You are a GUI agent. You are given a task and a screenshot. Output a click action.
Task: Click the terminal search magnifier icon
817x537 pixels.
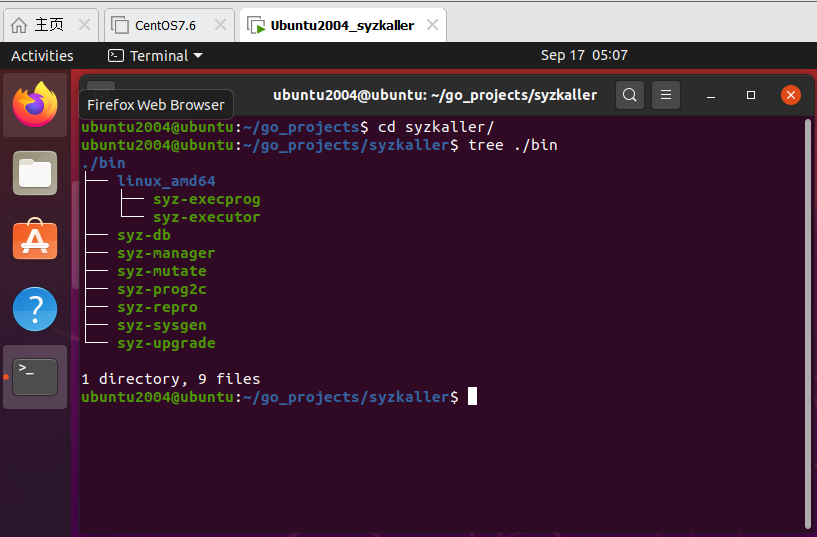click(x=629, y=95)
